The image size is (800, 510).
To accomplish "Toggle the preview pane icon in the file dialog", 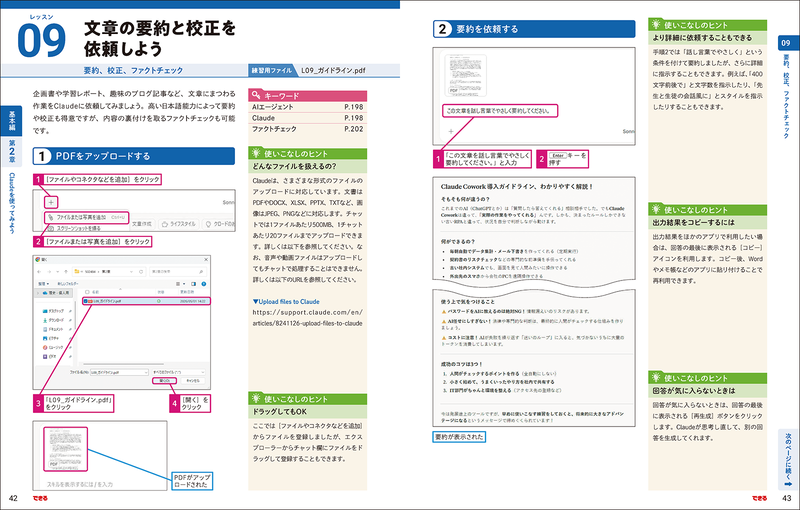I will click(193, 284).
